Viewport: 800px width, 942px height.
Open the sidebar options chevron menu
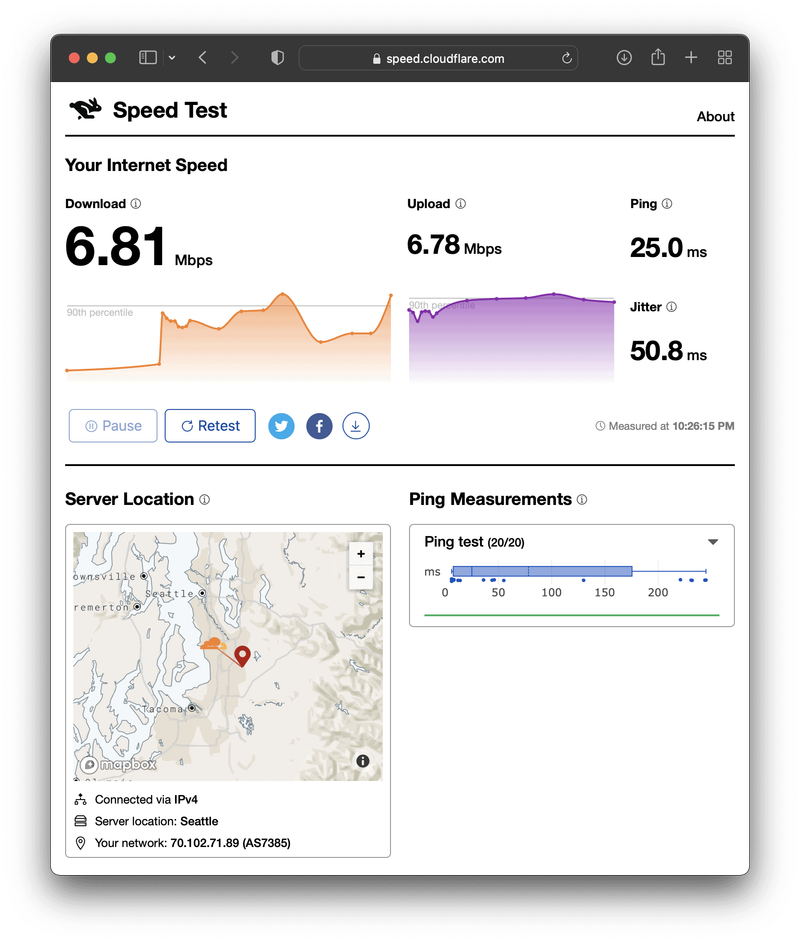(172, 58)
